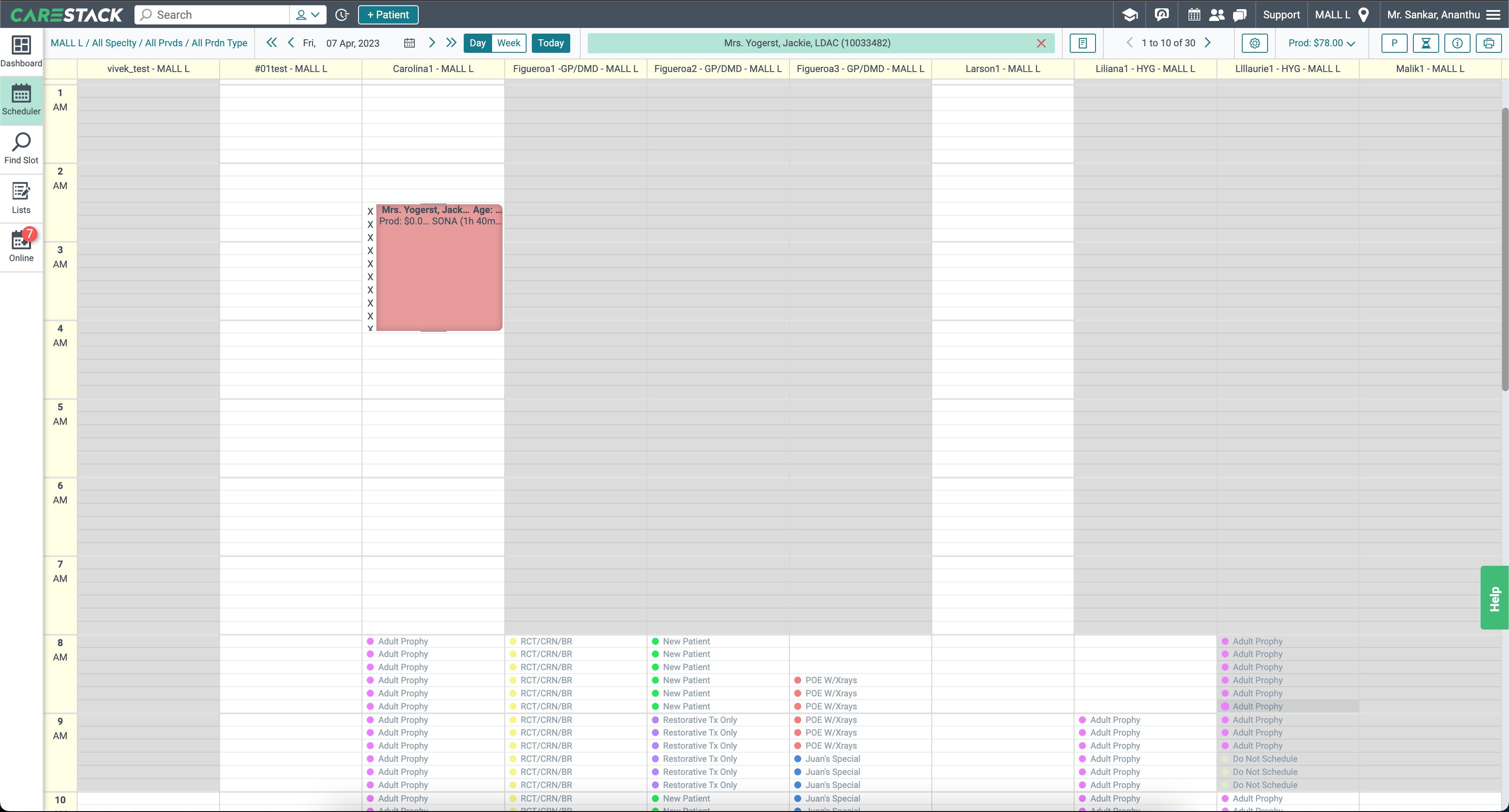This screenshot has width=1509, height=812.
Task: Click the #01test - MALL L column header
Action: 290,69
